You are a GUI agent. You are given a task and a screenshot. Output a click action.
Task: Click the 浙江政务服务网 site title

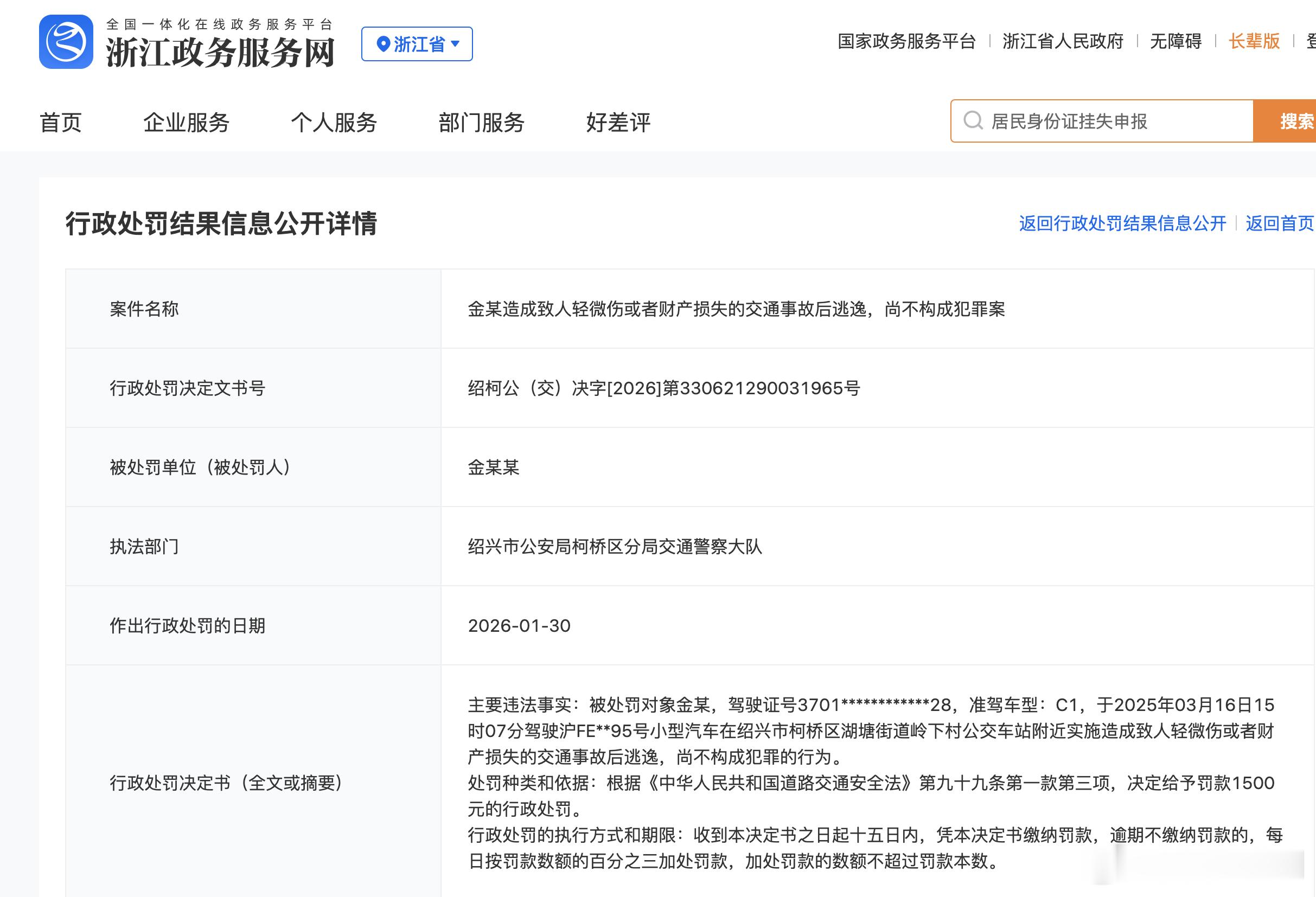click(220, 53)
